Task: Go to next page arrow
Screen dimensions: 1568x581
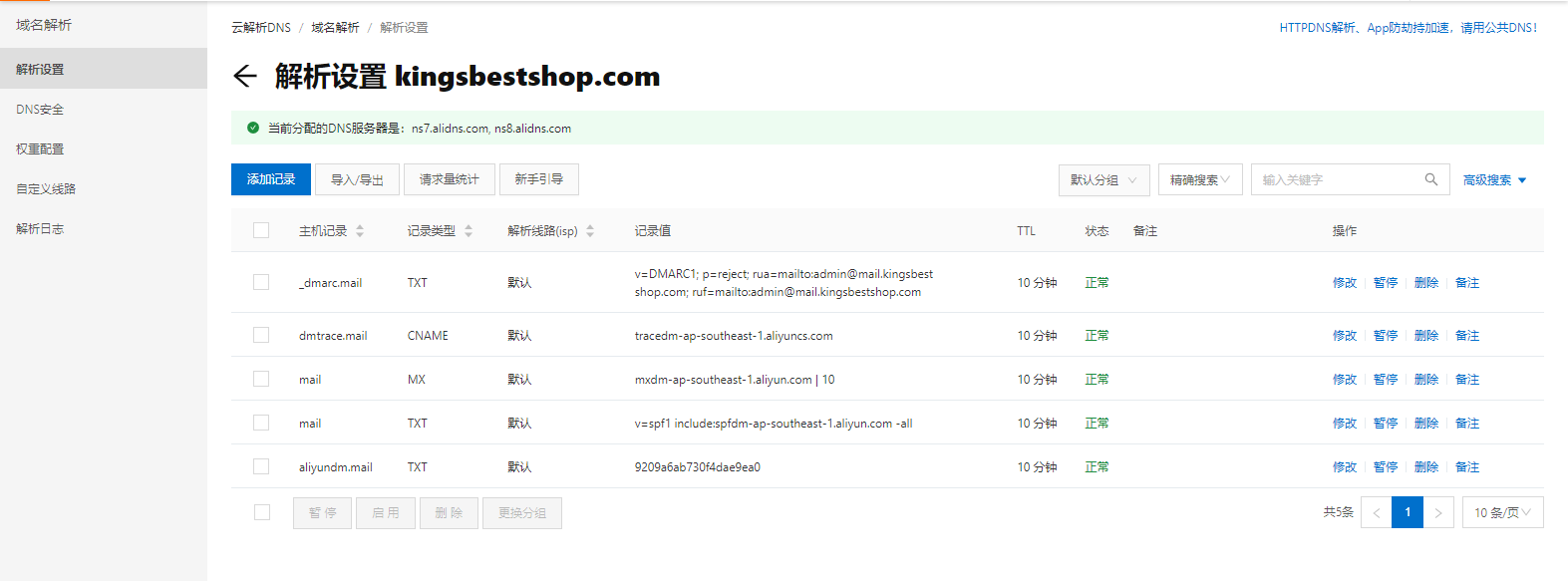Action: (1437, 512)
